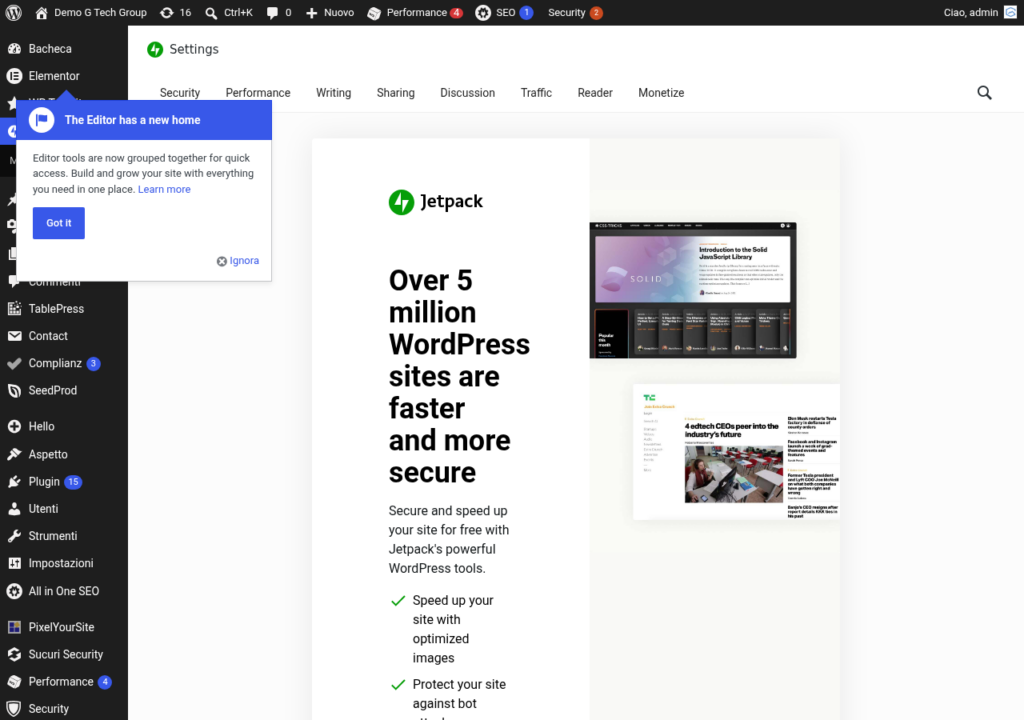Click the Jetpack logo above the headline
This screenshot has width=1024, height=720.
point(436,201)
